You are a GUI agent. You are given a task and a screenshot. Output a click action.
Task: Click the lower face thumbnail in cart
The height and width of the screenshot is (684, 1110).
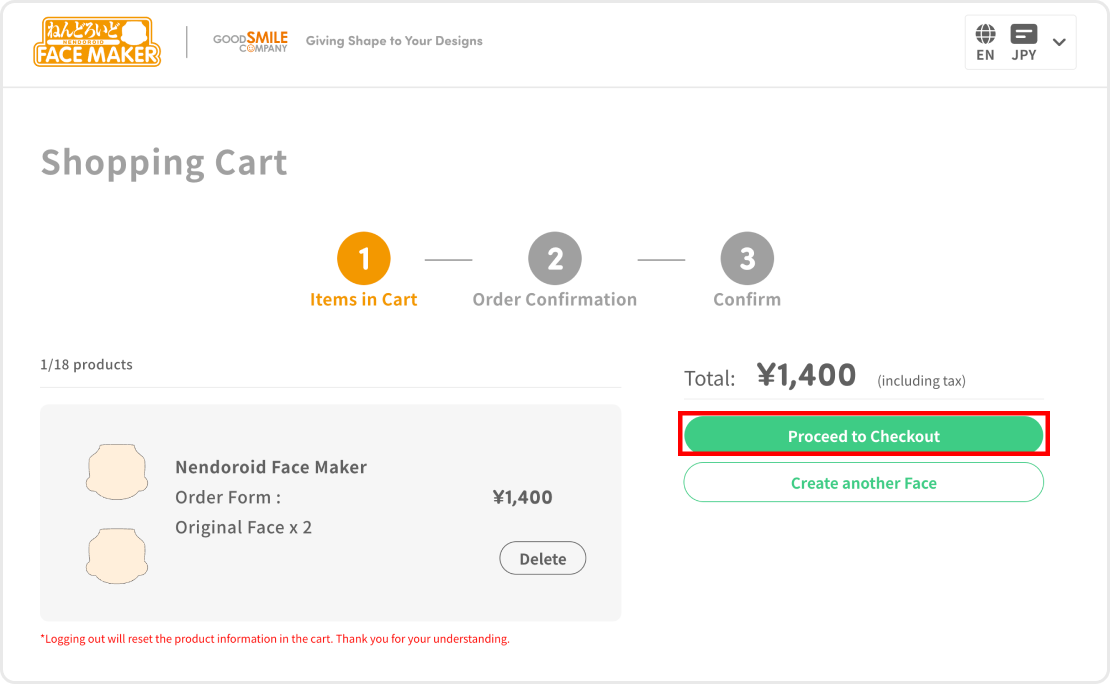pyautogui.click(x=117, y=556)
